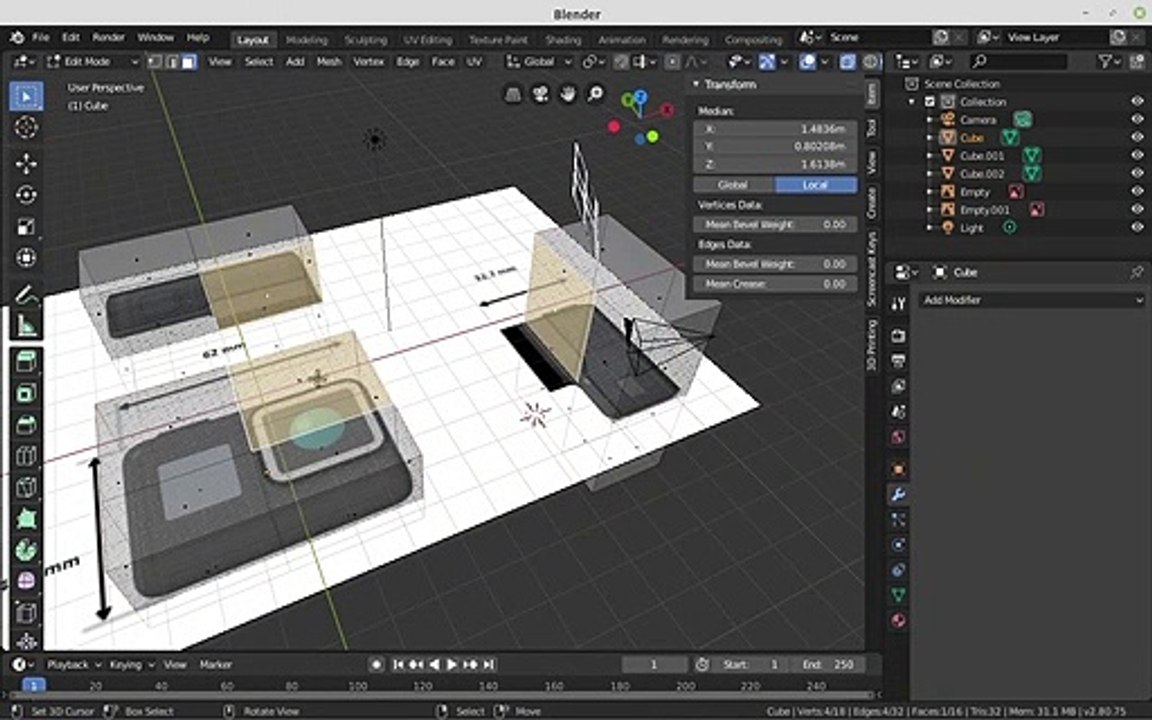Select the Scale tool
Viewport: 1152px width, 720px height.
tap(26, 226)
